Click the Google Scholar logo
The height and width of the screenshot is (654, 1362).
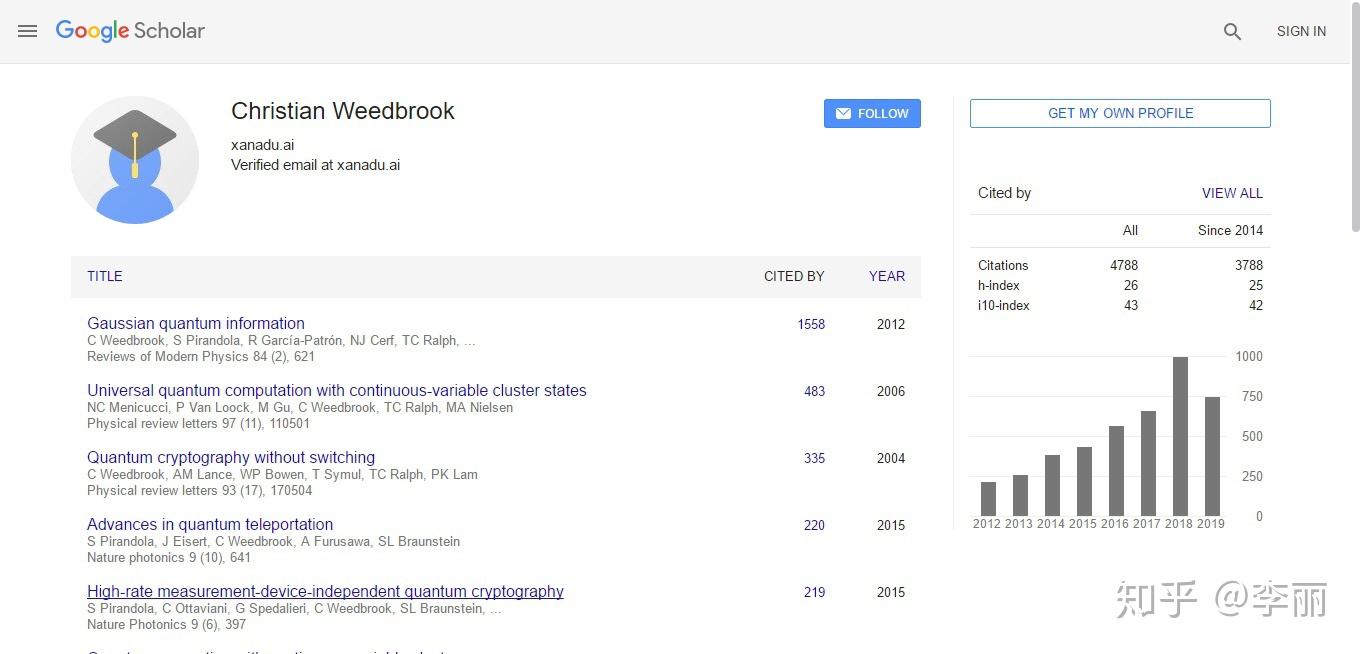[130, 31]
